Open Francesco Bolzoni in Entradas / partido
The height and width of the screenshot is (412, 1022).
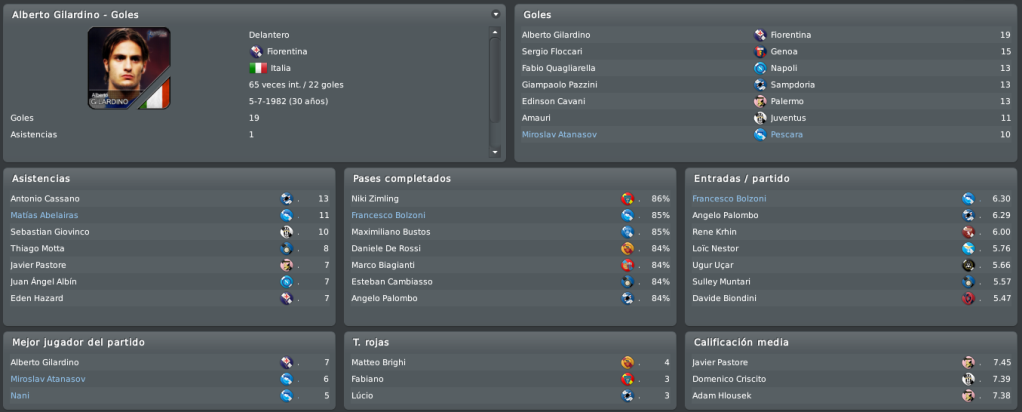pos(729,199)
